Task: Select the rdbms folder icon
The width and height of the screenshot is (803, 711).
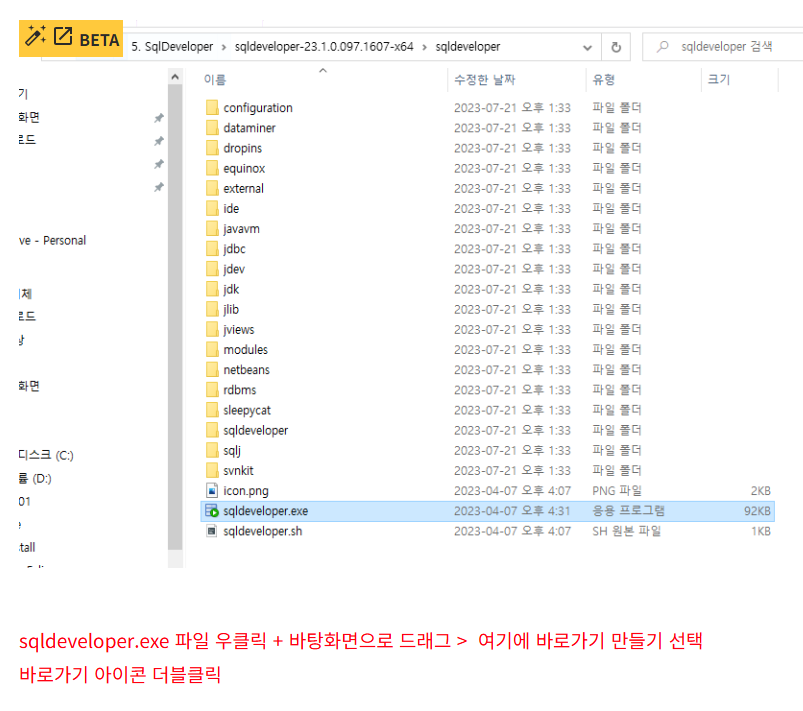Action: coord(212,390)
